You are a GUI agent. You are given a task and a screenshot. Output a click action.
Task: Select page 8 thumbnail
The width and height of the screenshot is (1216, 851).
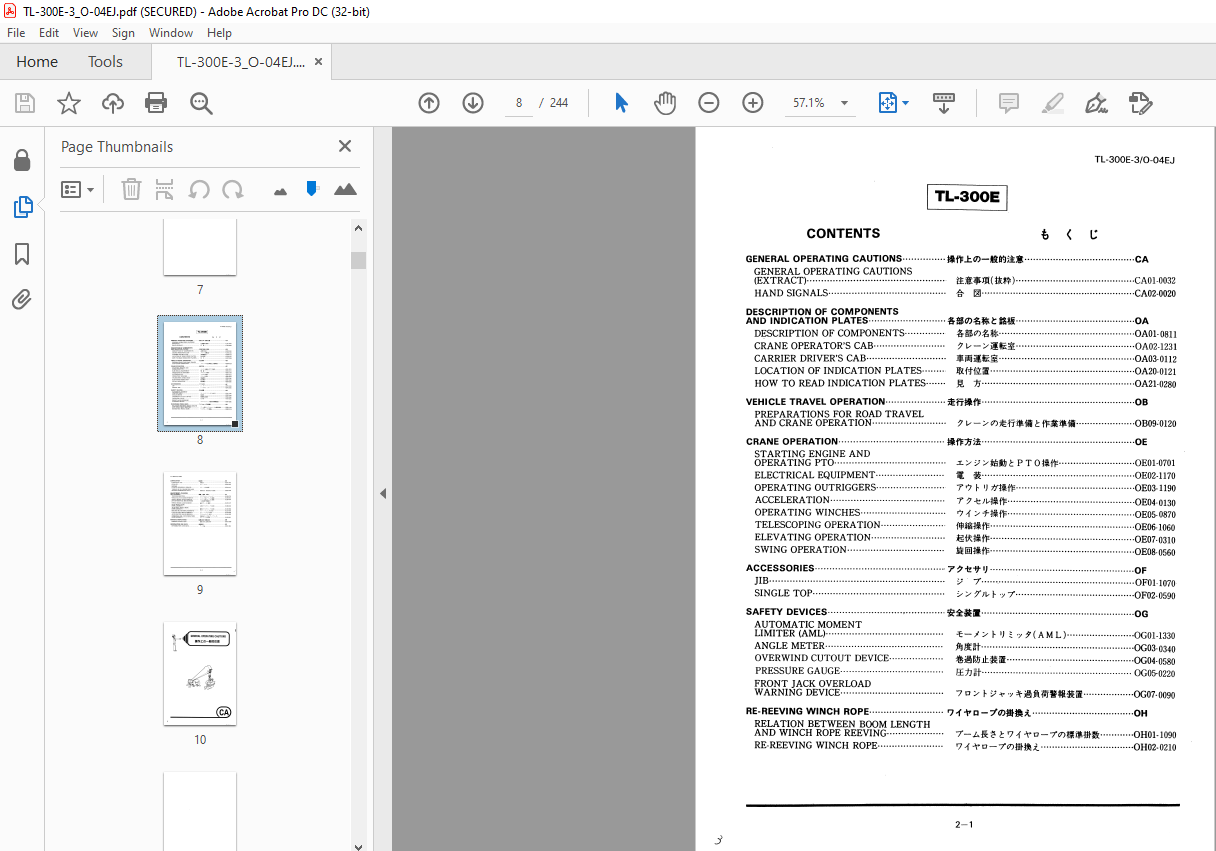(200, 373)
